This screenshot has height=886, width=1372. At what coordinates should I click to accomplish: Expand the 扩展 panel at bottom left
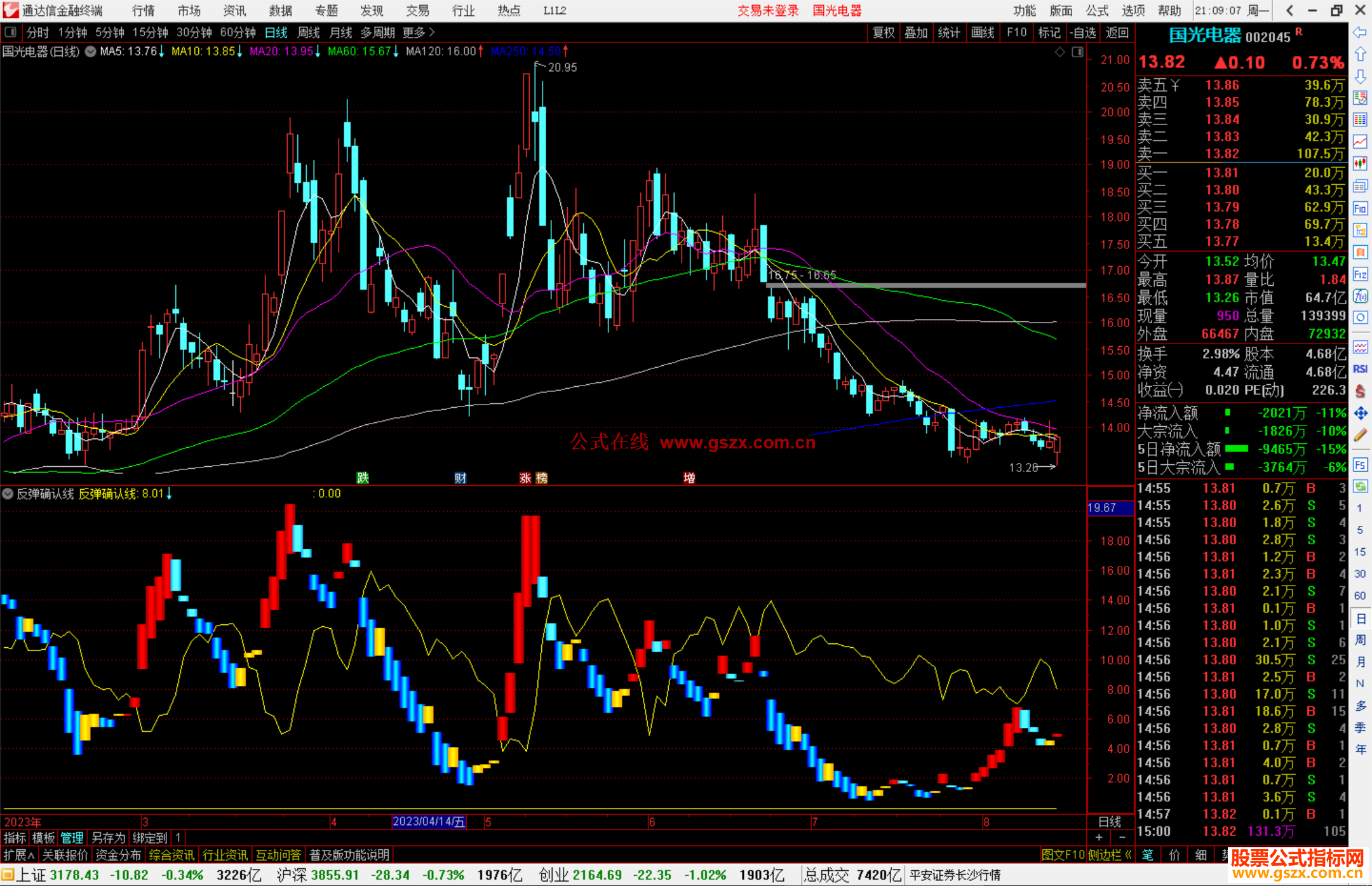[x=19, y=855]
